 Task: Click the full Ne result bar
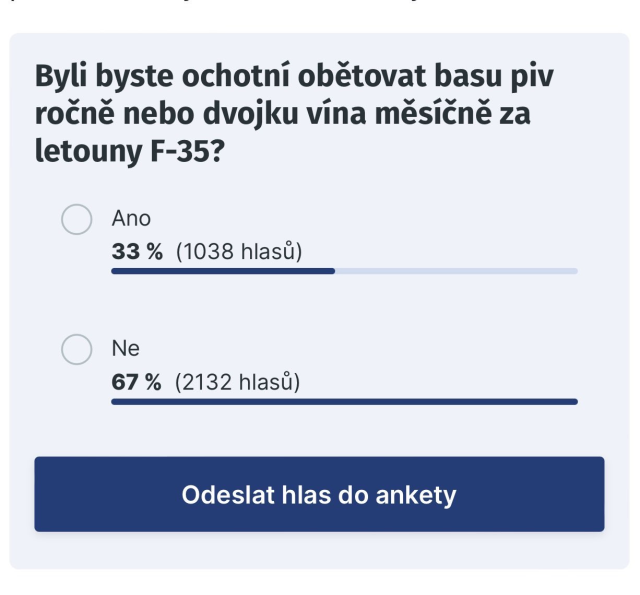point(344,401)
